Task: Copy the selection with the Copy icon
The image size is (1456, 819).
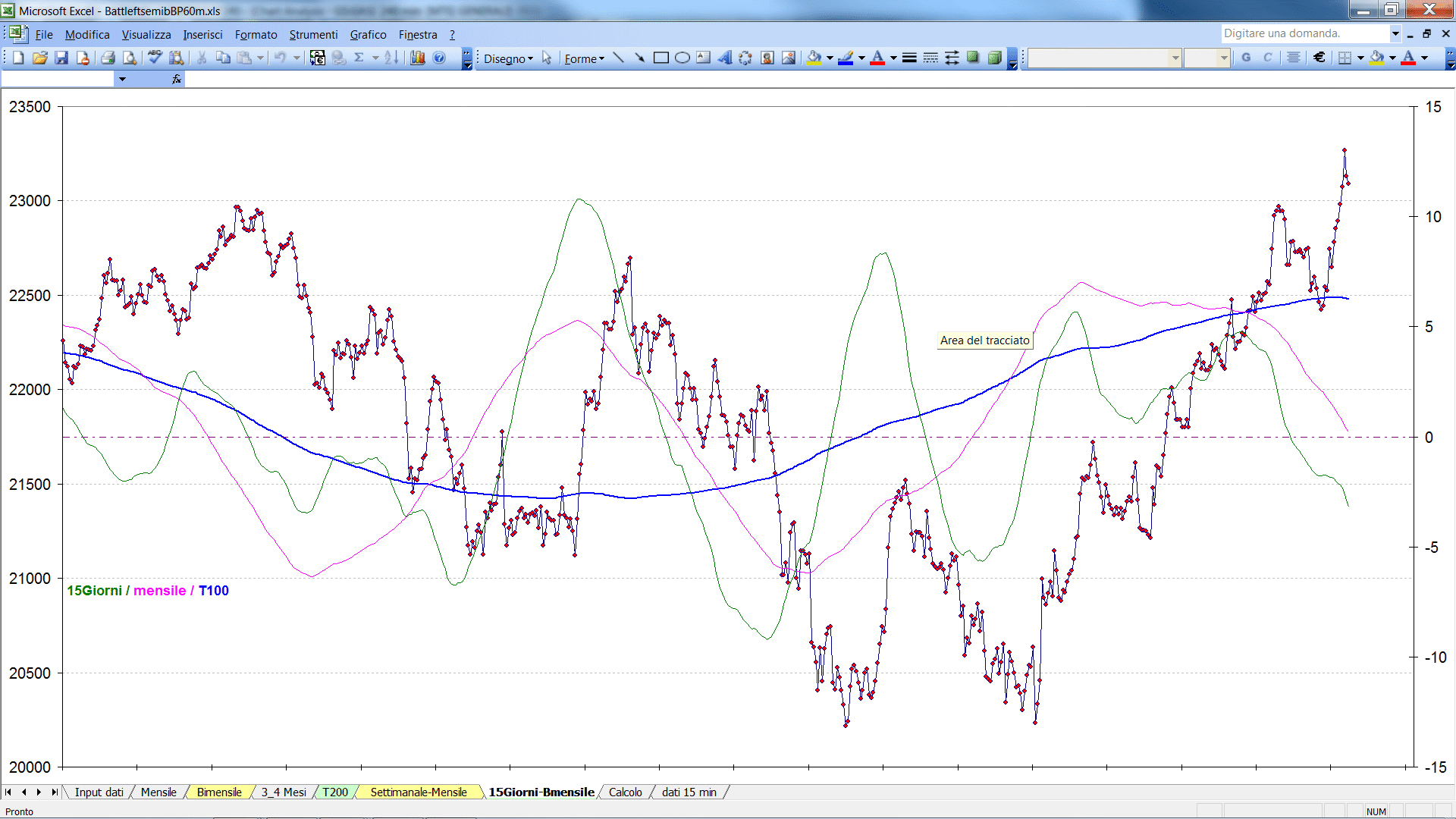Action: pyautogui.click(x=223, y=58)
